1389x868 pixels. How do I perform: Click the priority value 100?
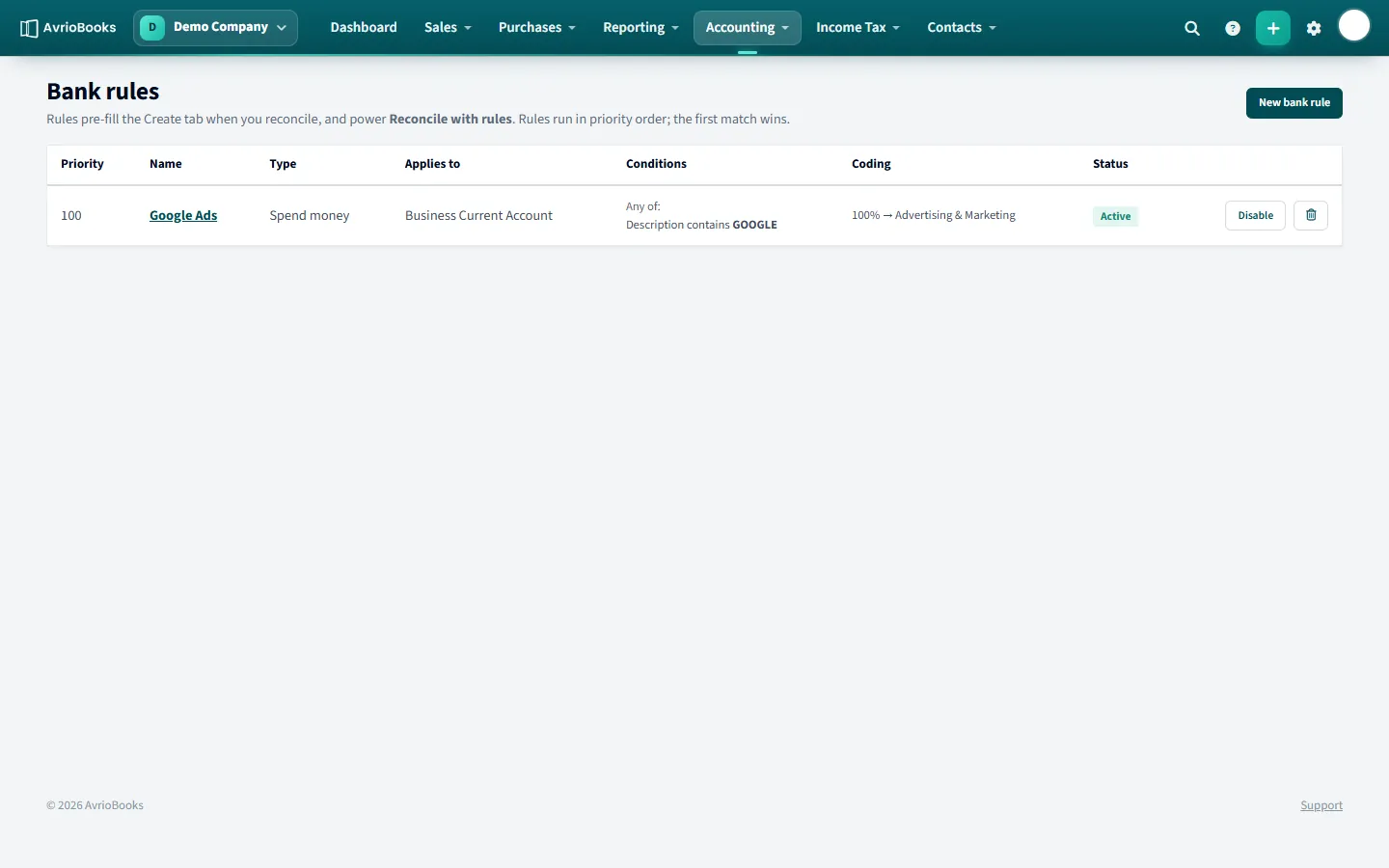click(x=71, y=215)
